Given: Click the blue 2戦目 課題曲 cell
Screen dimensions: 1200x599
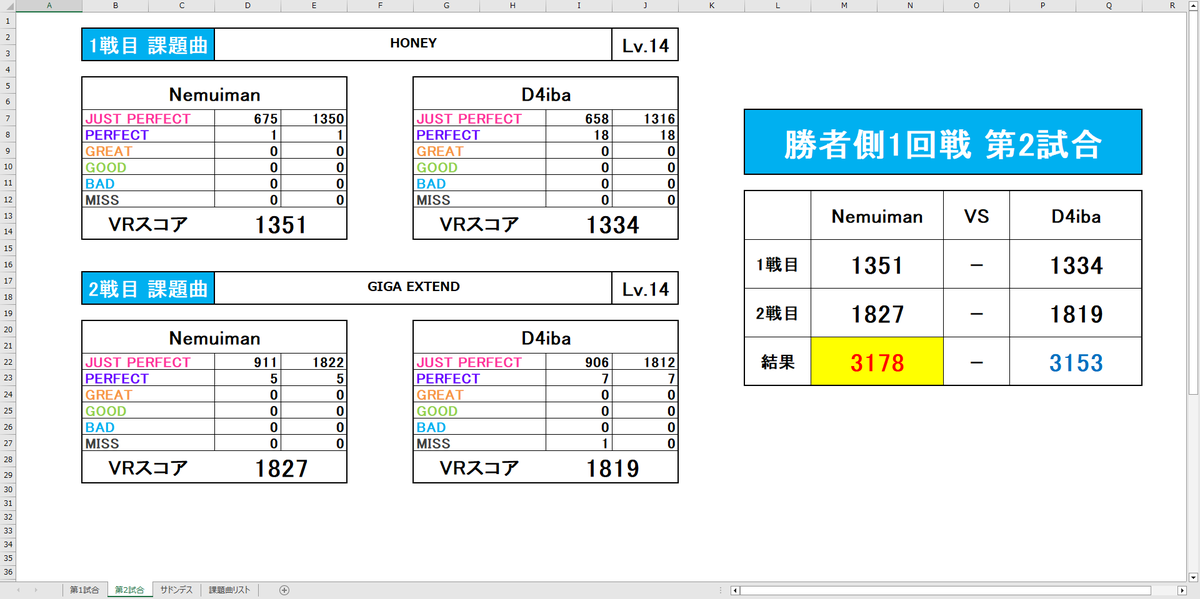Looking at the screenshot, I should (148, 288).
